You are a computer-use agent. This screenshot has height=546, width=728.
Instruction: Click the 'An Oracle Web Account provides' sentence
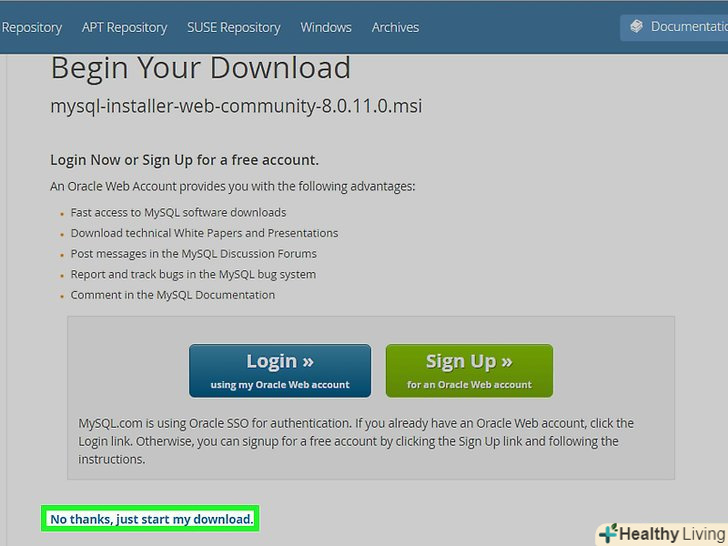tap(233, 187)
